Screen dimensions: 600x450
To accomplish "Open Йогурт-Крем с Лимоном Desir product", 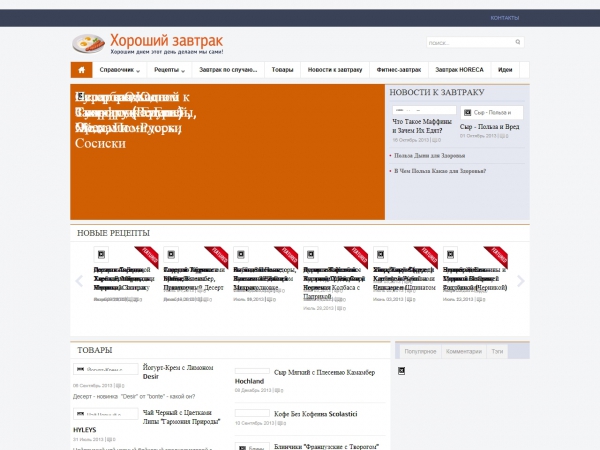I will point(178,372).
